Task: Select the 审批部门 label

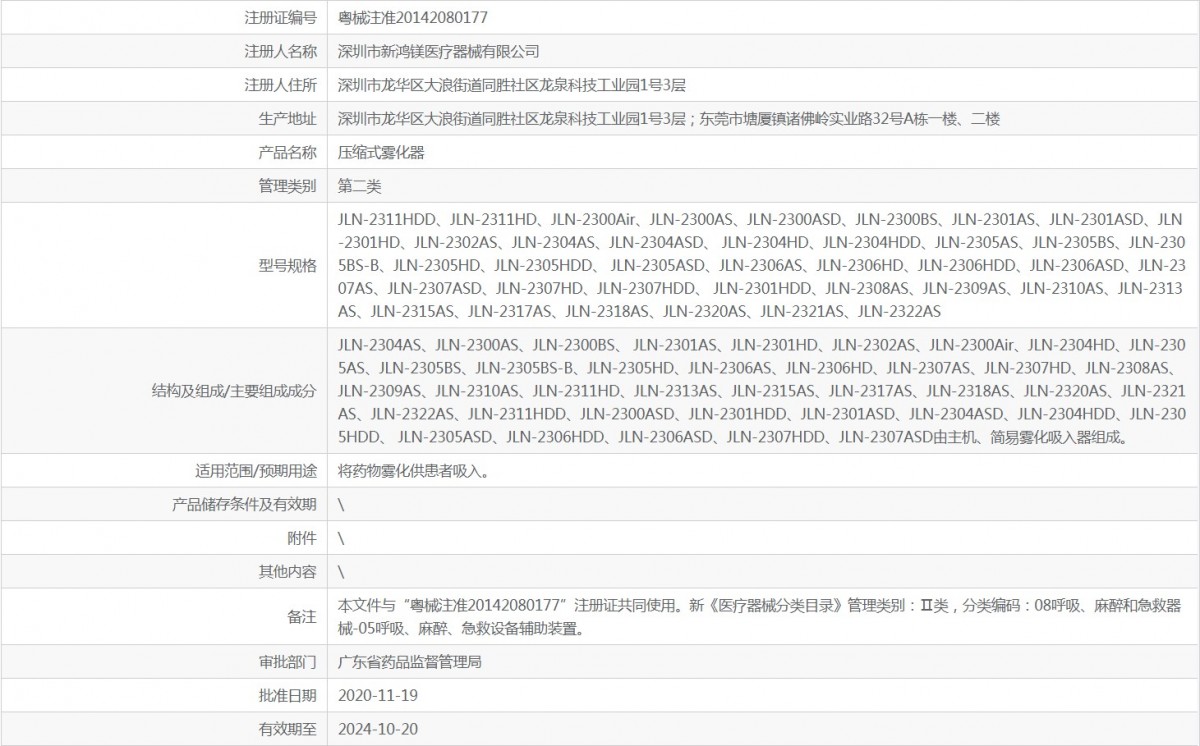Action: pos(288,662)
